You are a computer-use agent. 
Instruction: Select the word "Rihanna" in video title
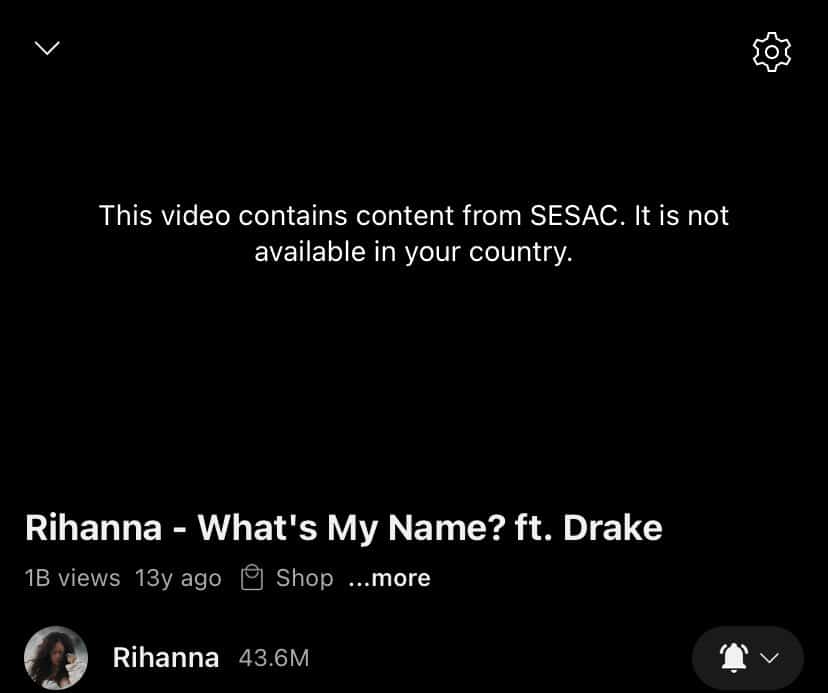coord(93,528)
